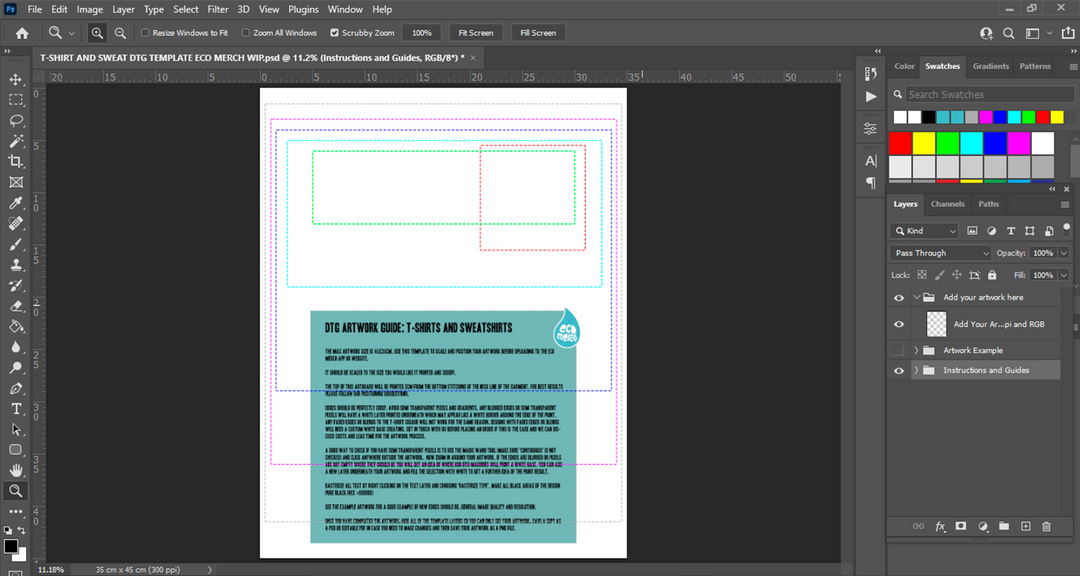The width and height of the screenshot is (1080, 576).
Task: Select the History Brush tool
Action: 15,285
